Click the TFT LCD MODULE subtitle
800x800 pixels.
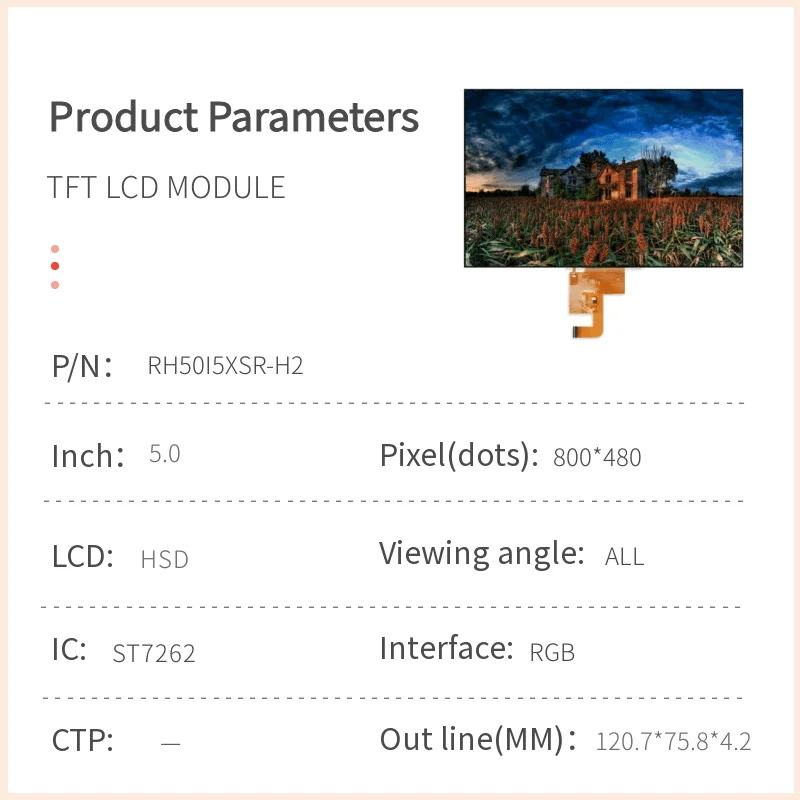pyautogui.click(x=166, y=187)
